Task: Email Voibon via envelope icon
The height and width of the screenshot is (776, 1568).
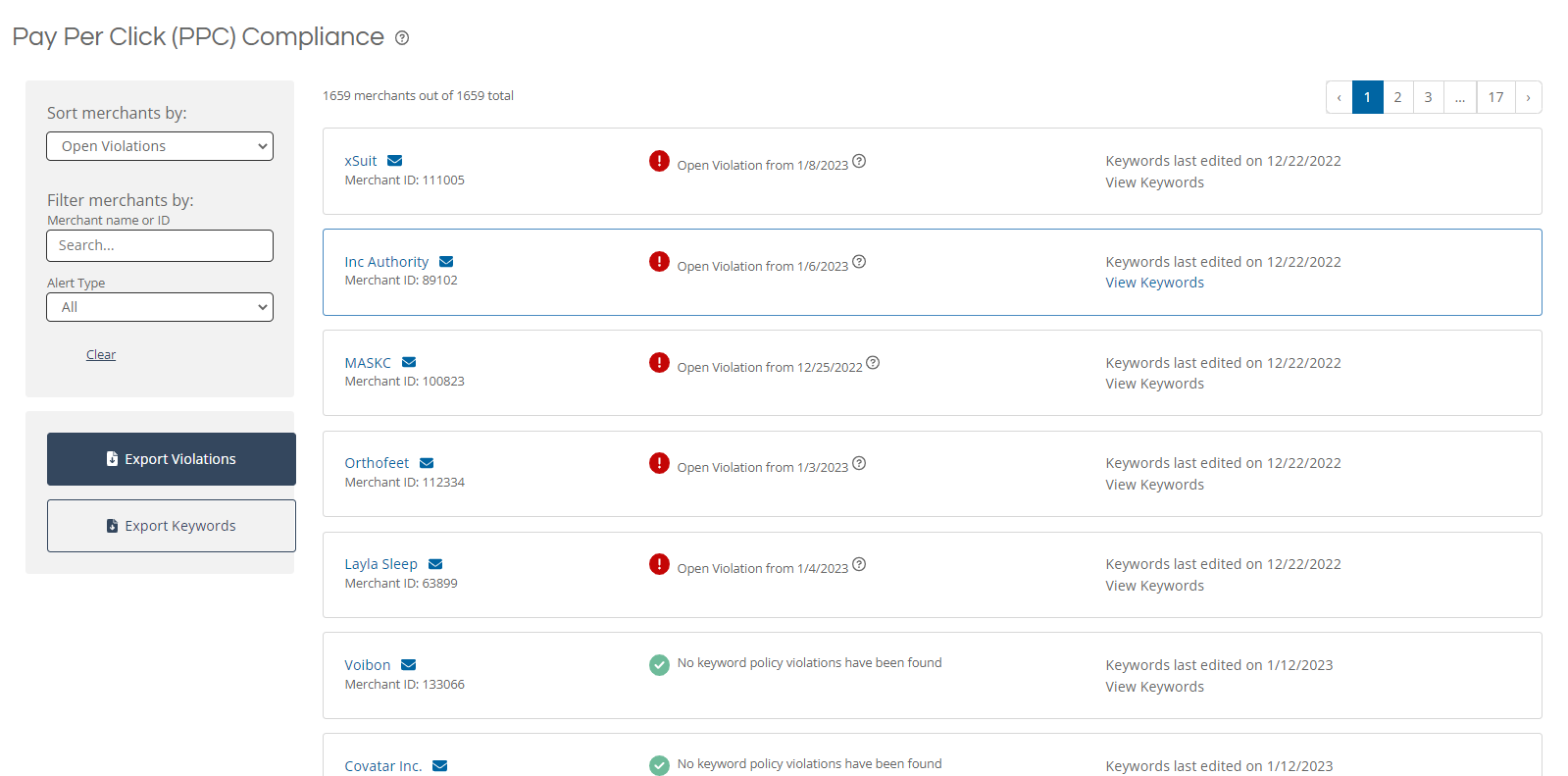Action: (x=409, y=665)
